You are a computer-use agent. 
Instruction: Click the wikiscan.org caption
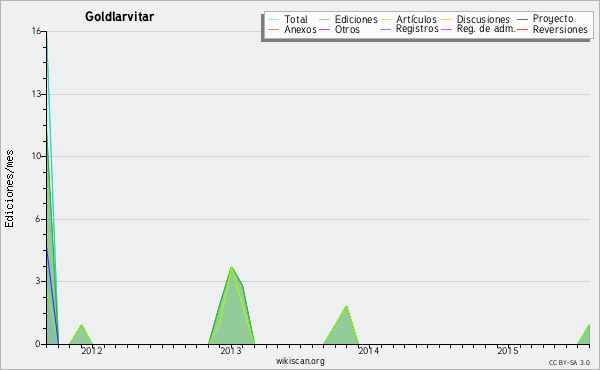coord(300,361)
